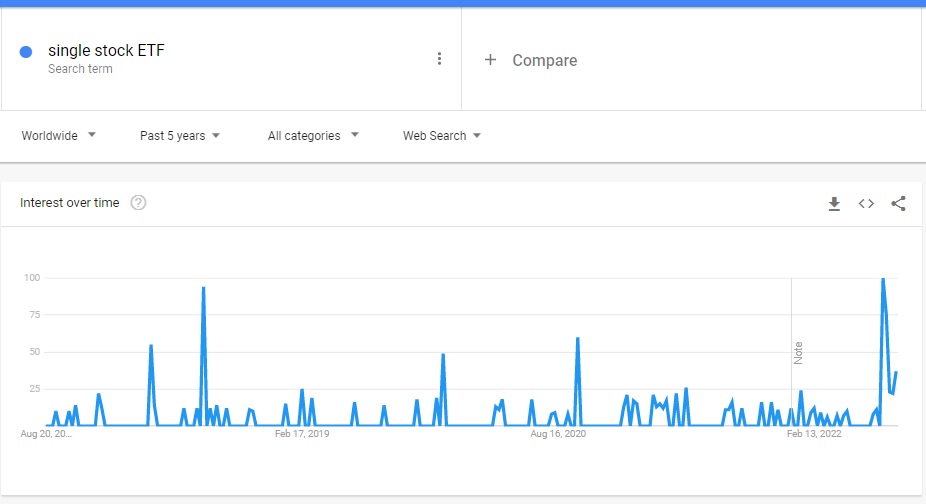The width and height of the screenshot is (926, 504).
Task: Click the Feb 13, 2022 axis label
Action: coord(814,434)
